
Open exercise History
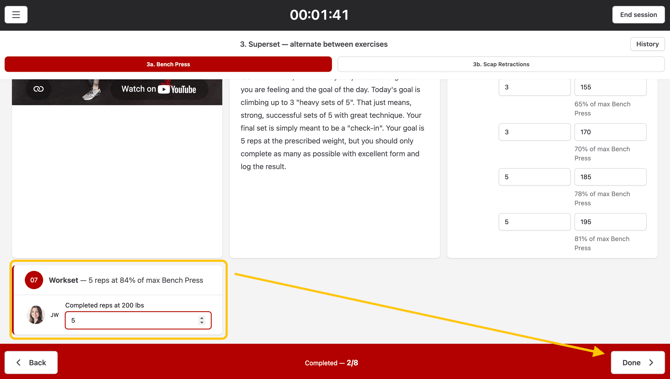(x=647, y=44)
